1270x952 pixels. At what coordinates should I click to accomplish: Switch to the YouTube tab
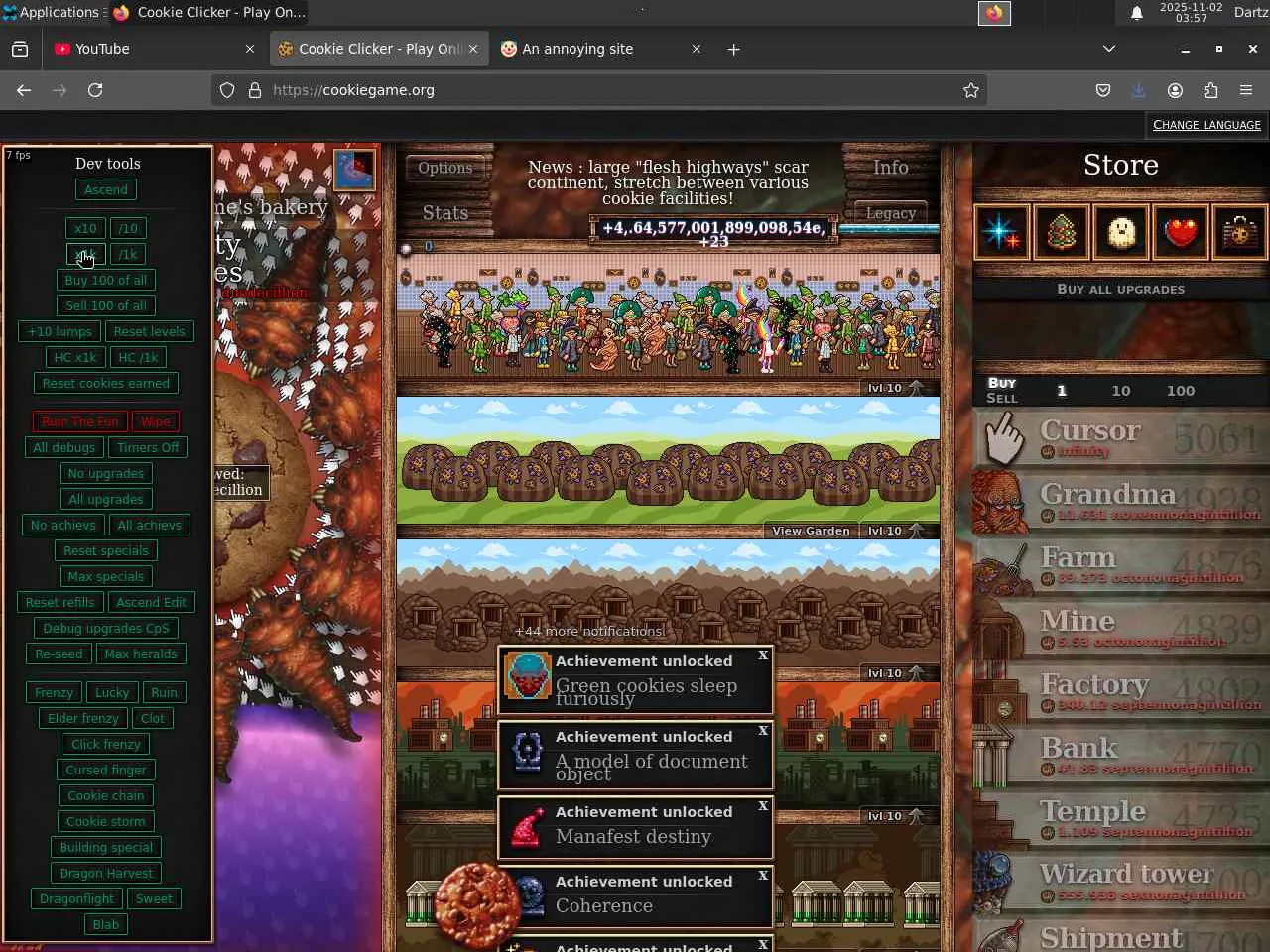click(x=155, y=49)
